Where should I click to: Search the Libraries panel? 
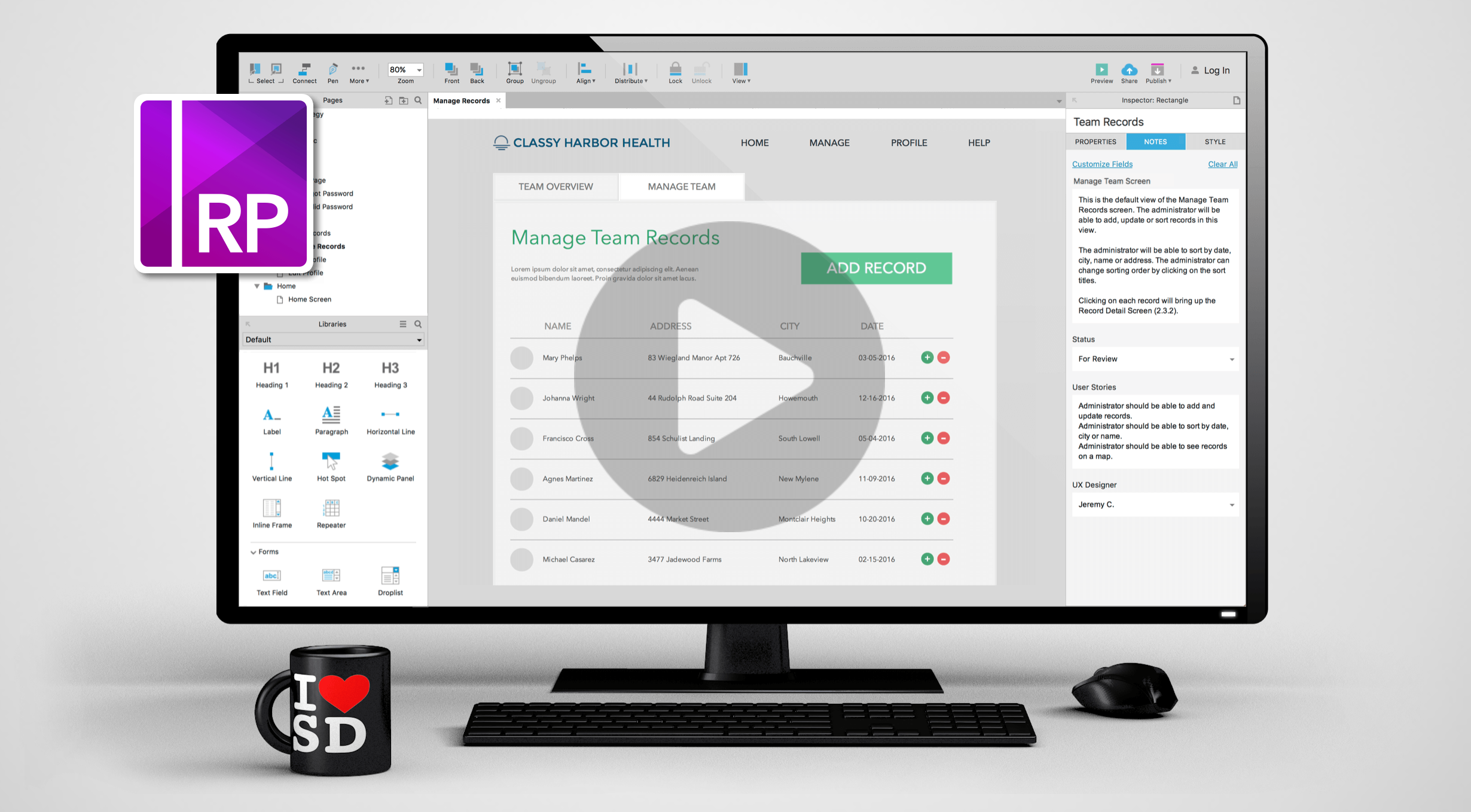418,324
